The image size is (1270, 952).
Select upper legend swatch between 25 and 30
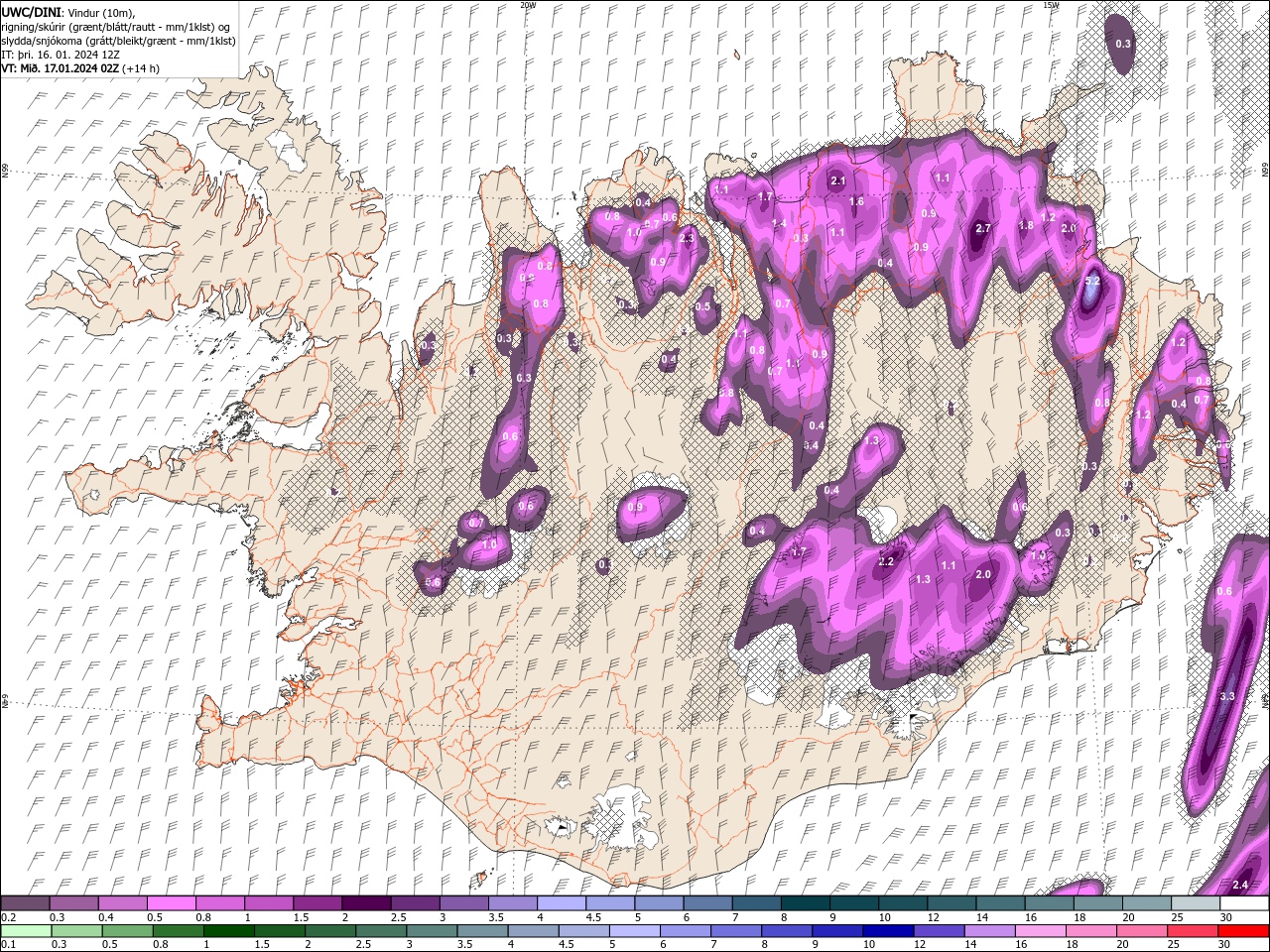click(x=1196, y=903)
